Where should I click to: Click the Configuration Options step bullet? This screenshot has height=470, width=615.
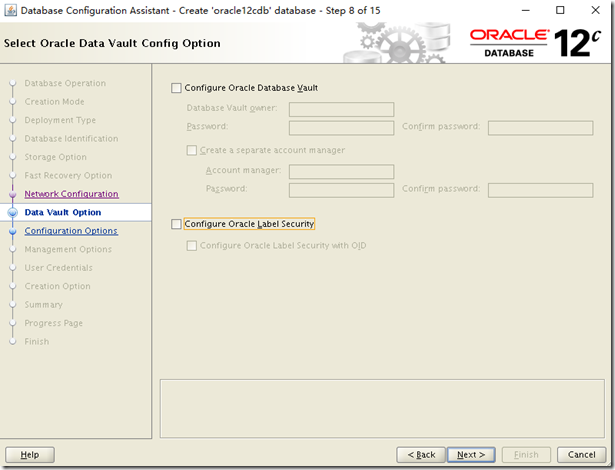pos(13,231)
